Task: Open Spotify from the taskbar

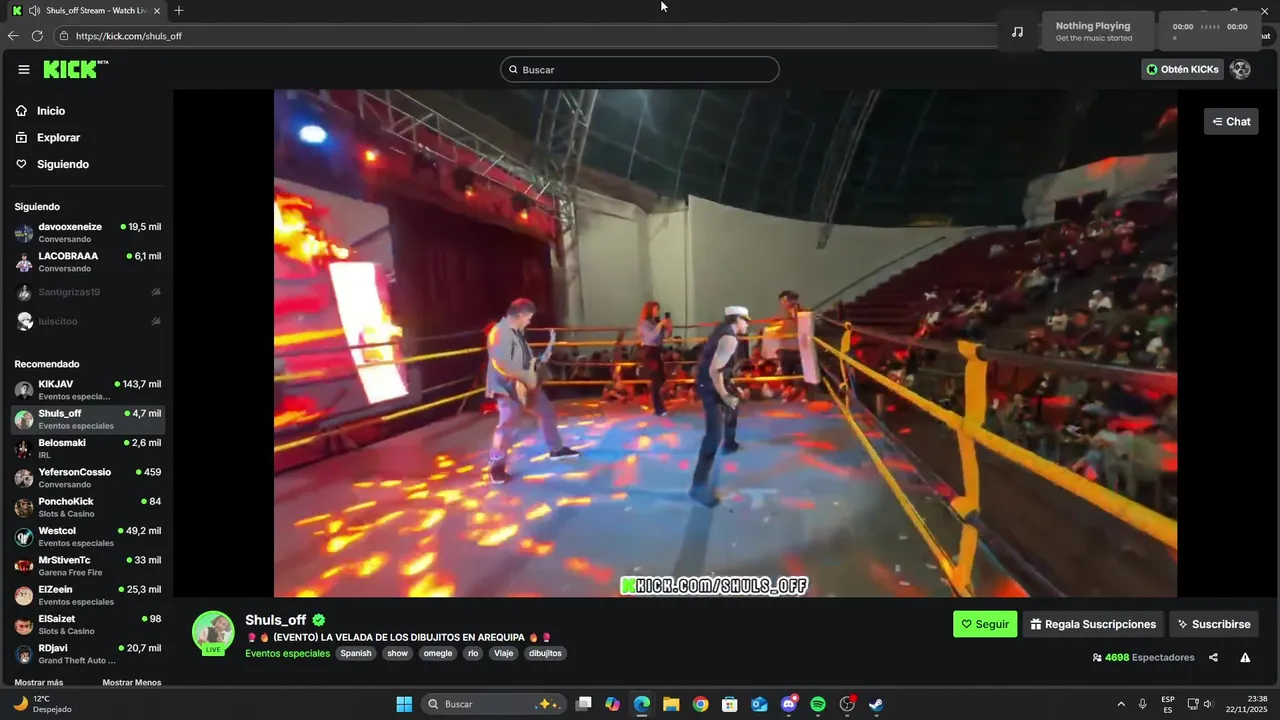Action: [818, 704]
